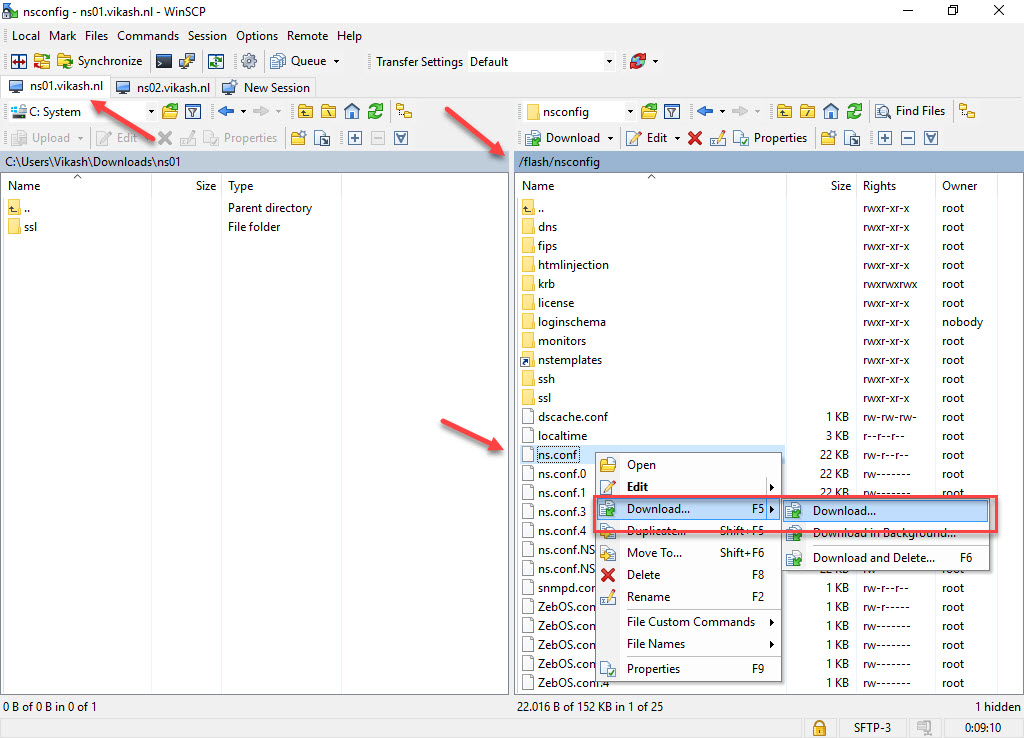Open the Commands menu
The height and width of the screenshot is (738, 1024).
click(x=148, y=36)
